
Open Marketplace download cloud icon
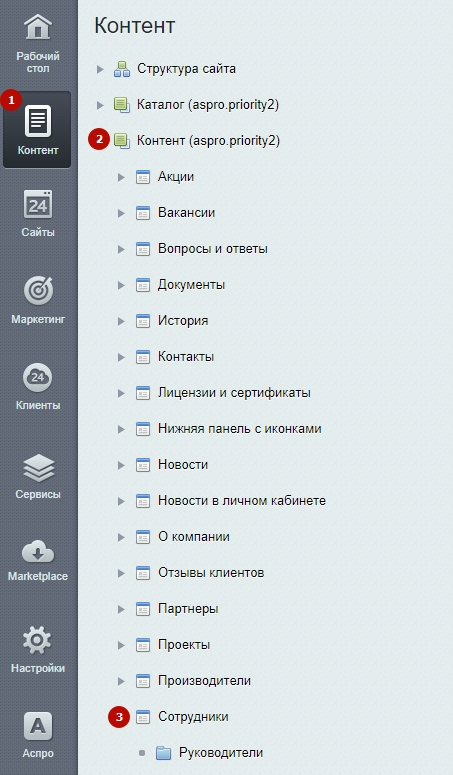[38, 553]
